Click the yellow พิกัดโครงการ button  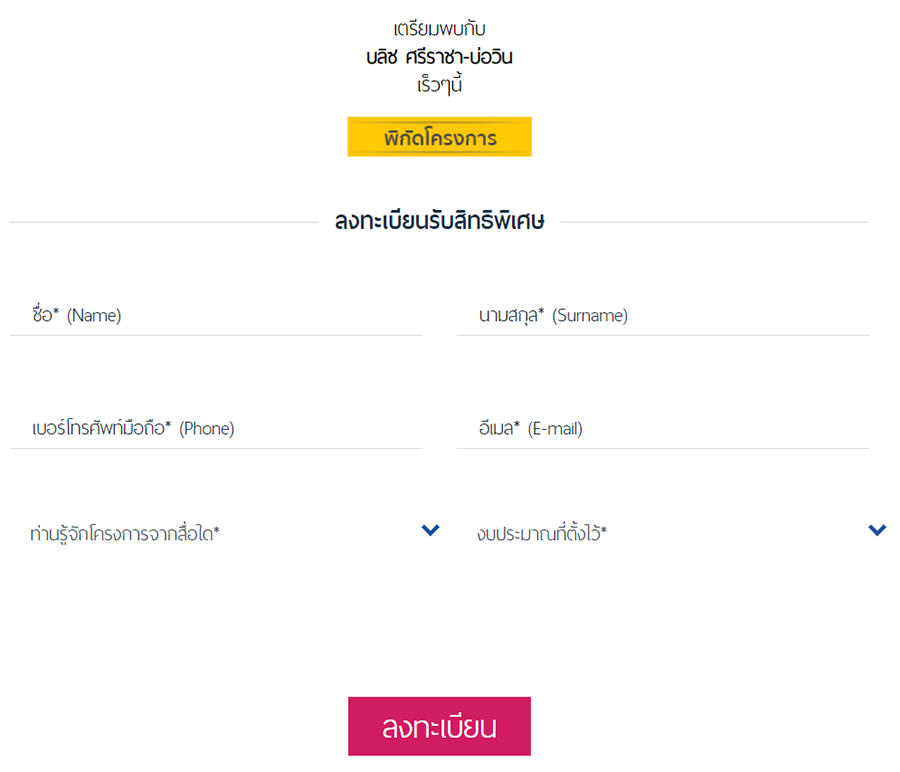click(439, 138)
